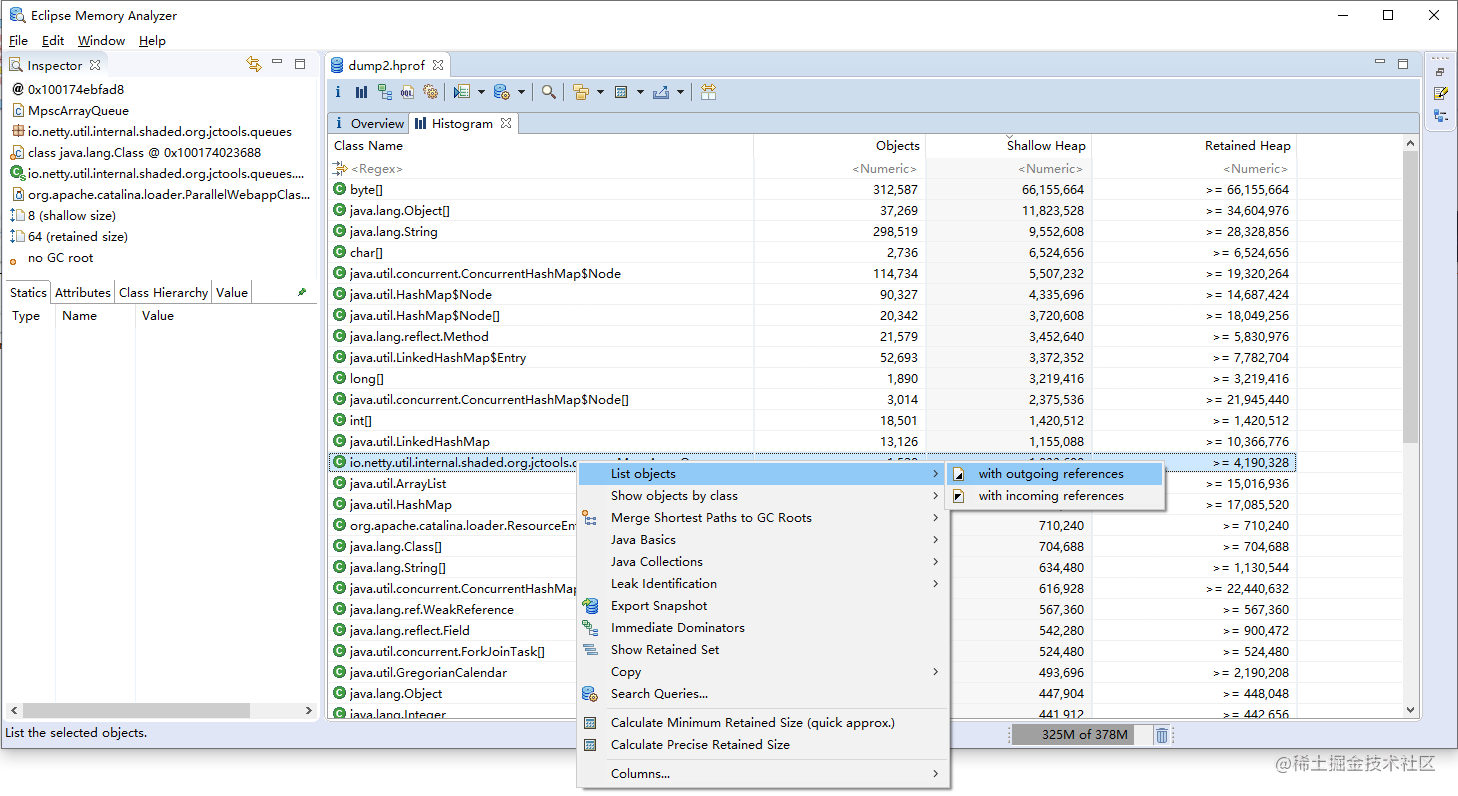The height and width of the screenshot is (796, 1458).
Task: Select 'Calculate Minimum Retained Size (quick approx.)'
Action: tap(763, 723)
